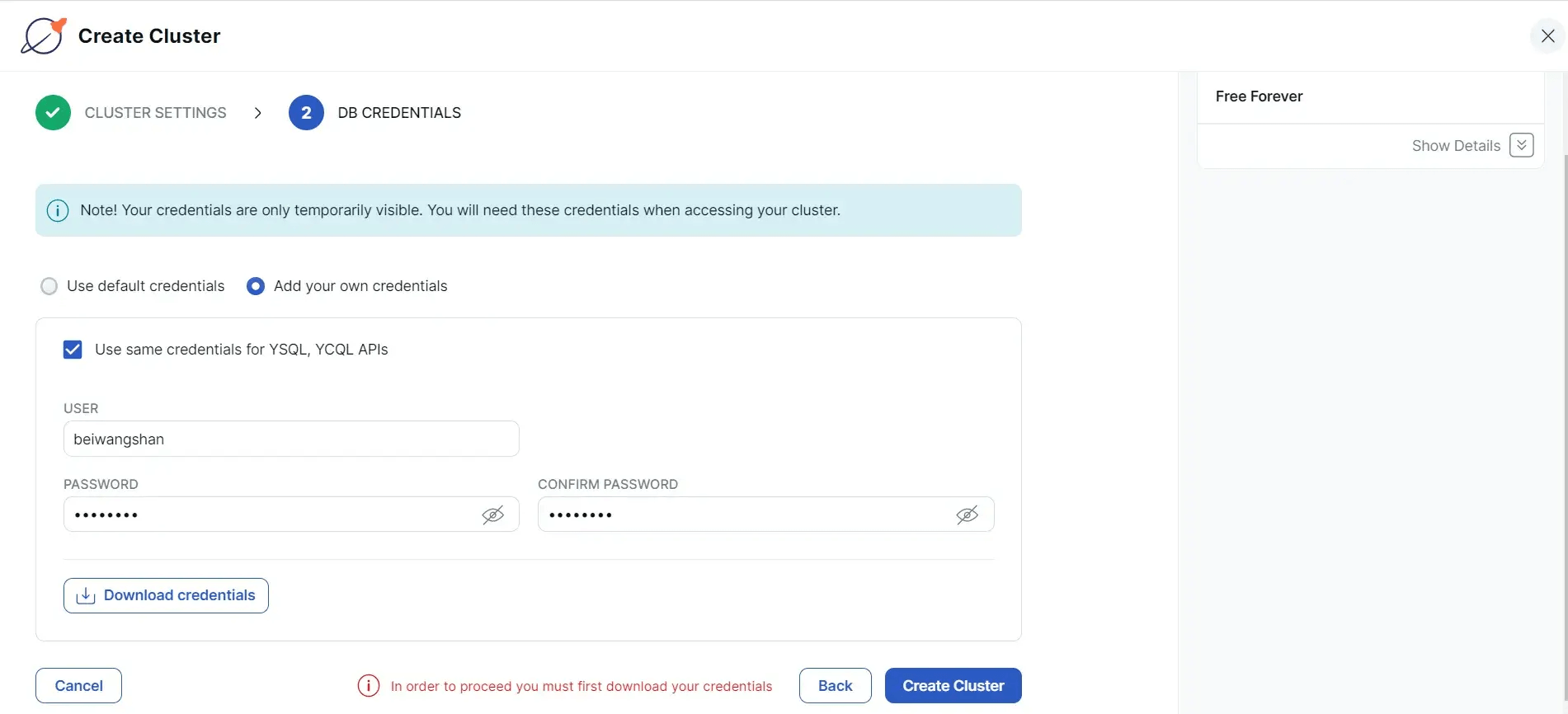
Task: Click the YugabyteDB planet logo icon
Action: click(44, 36)
